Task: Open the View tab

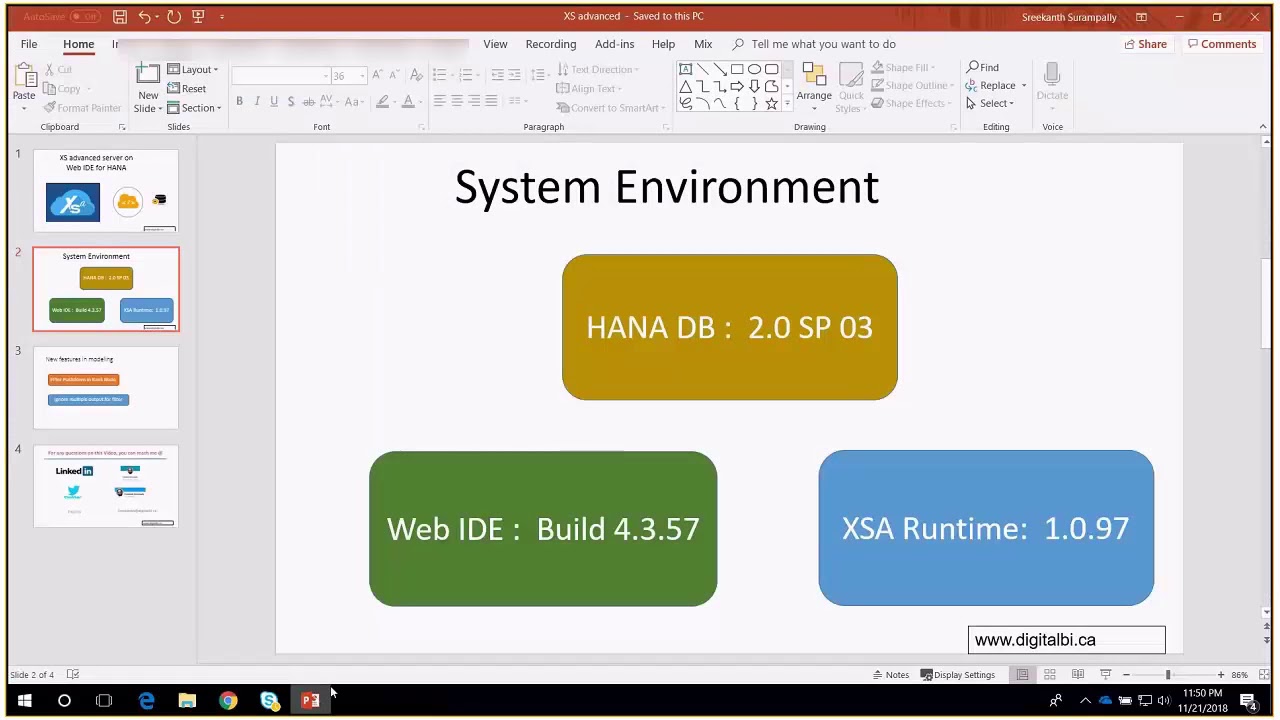Action: pos(495,44)
